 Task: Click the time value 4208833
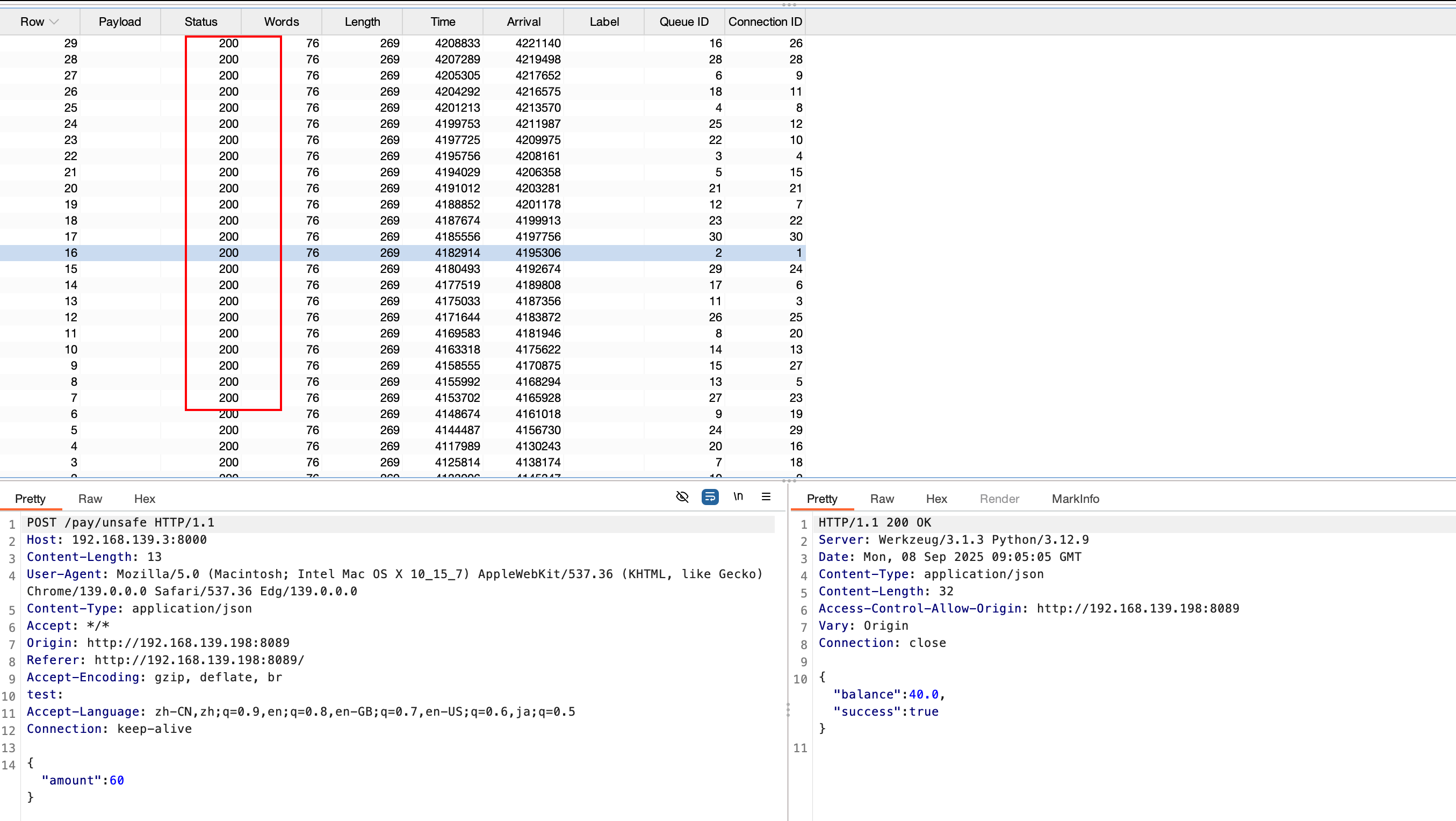pos(457,44)
